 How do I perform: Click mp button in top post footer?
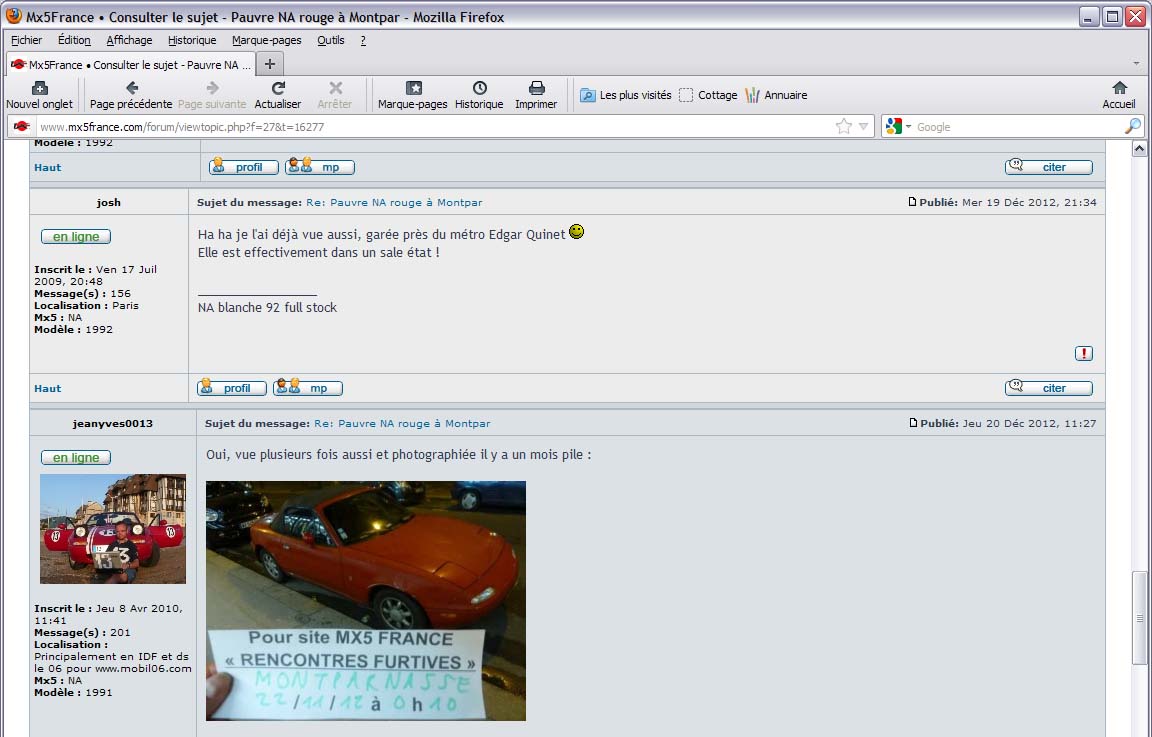[x=320, y=166]
